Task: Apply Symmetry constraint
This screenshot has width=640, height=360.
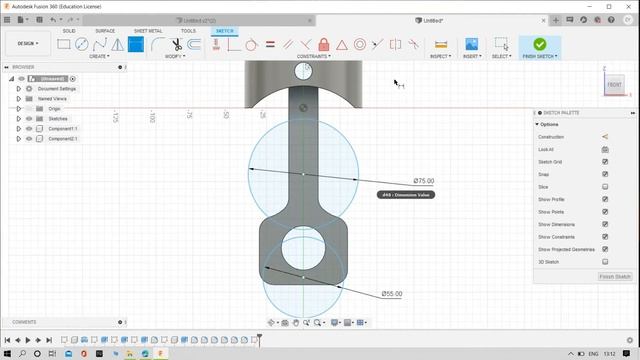Action: click(396, 44)
